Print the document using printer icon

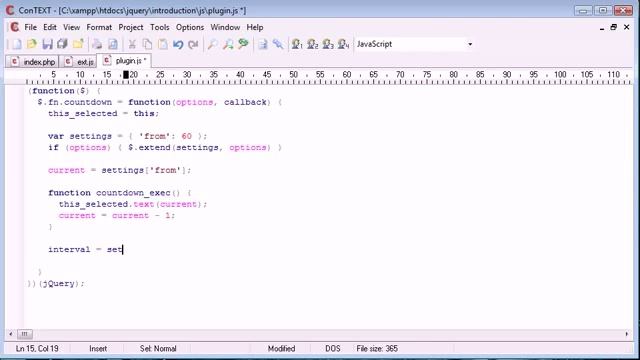(x=97, y=44)
